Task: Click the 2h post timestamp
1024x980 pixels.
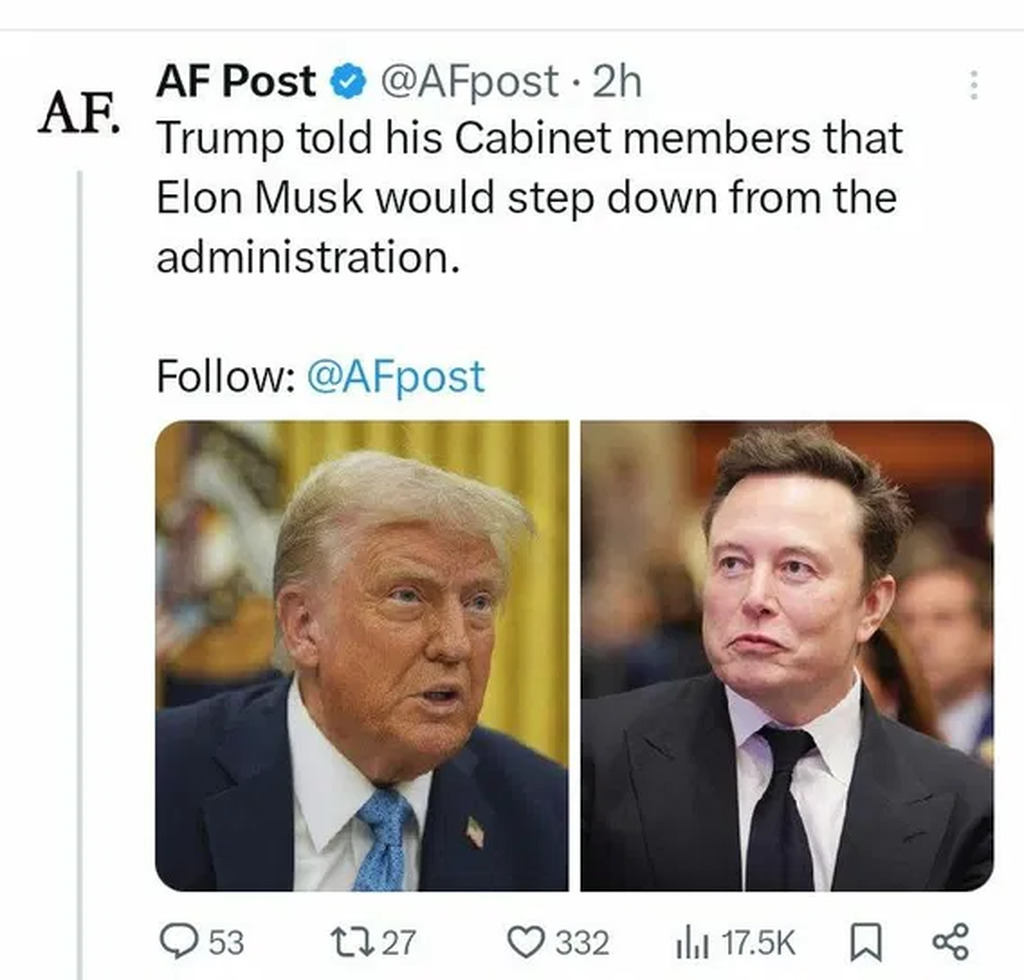Action: [617, 82]
